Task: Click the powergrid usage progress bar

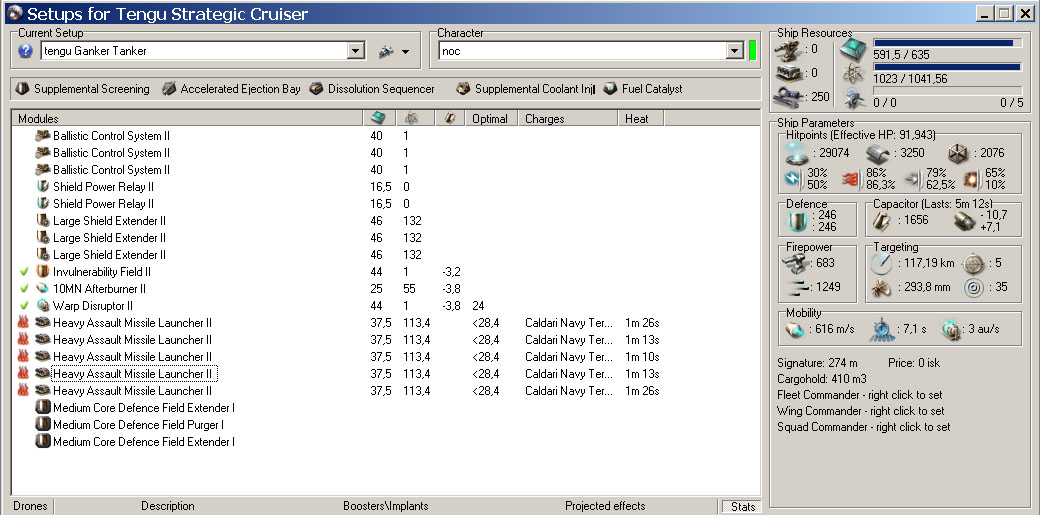Action: 946,67
